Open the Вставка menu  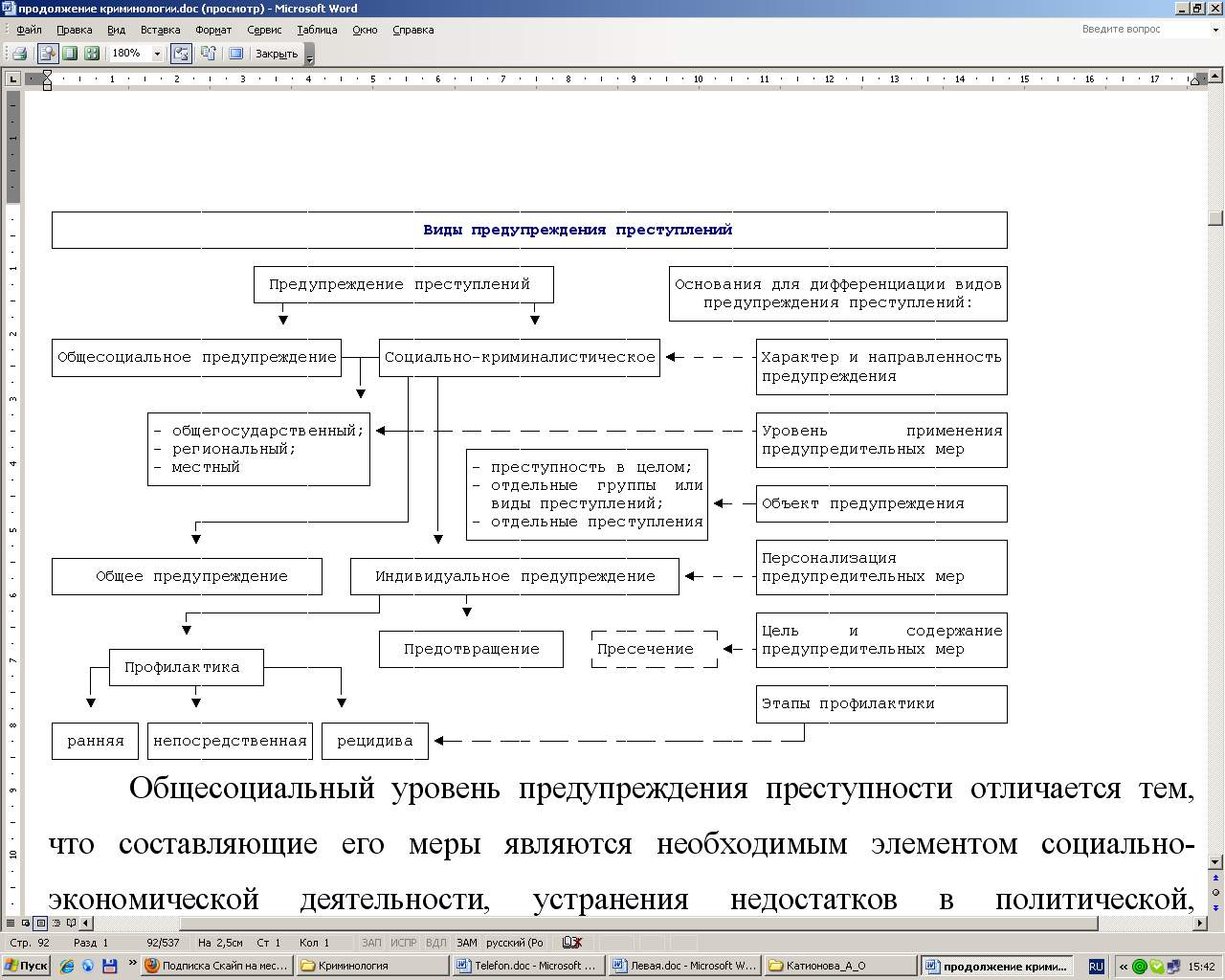[x=160, y=30]
